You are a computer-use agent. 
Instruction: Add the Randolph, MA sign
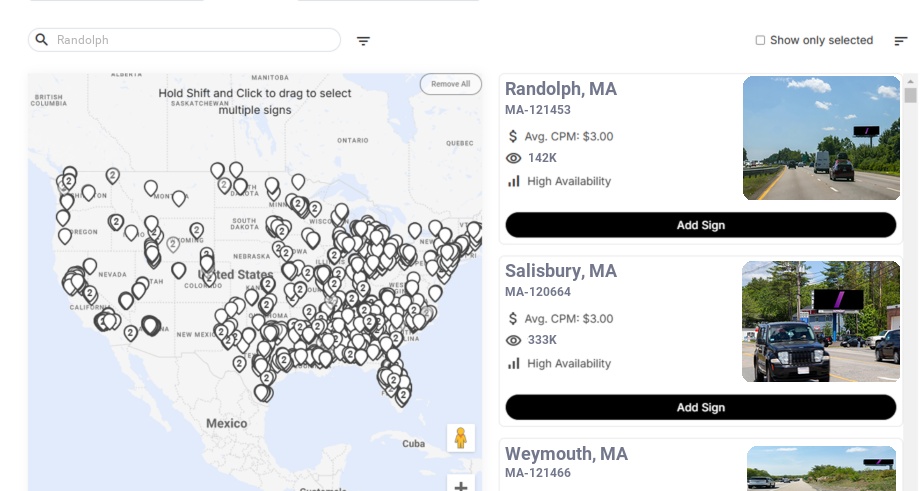coord(700,225)
